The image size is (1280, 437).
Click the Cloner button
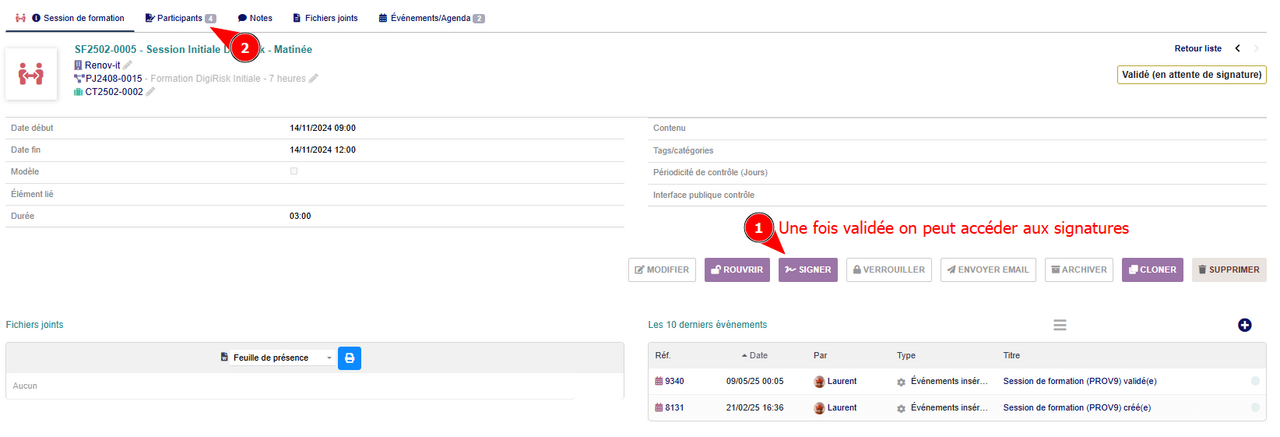[1152, 270]
